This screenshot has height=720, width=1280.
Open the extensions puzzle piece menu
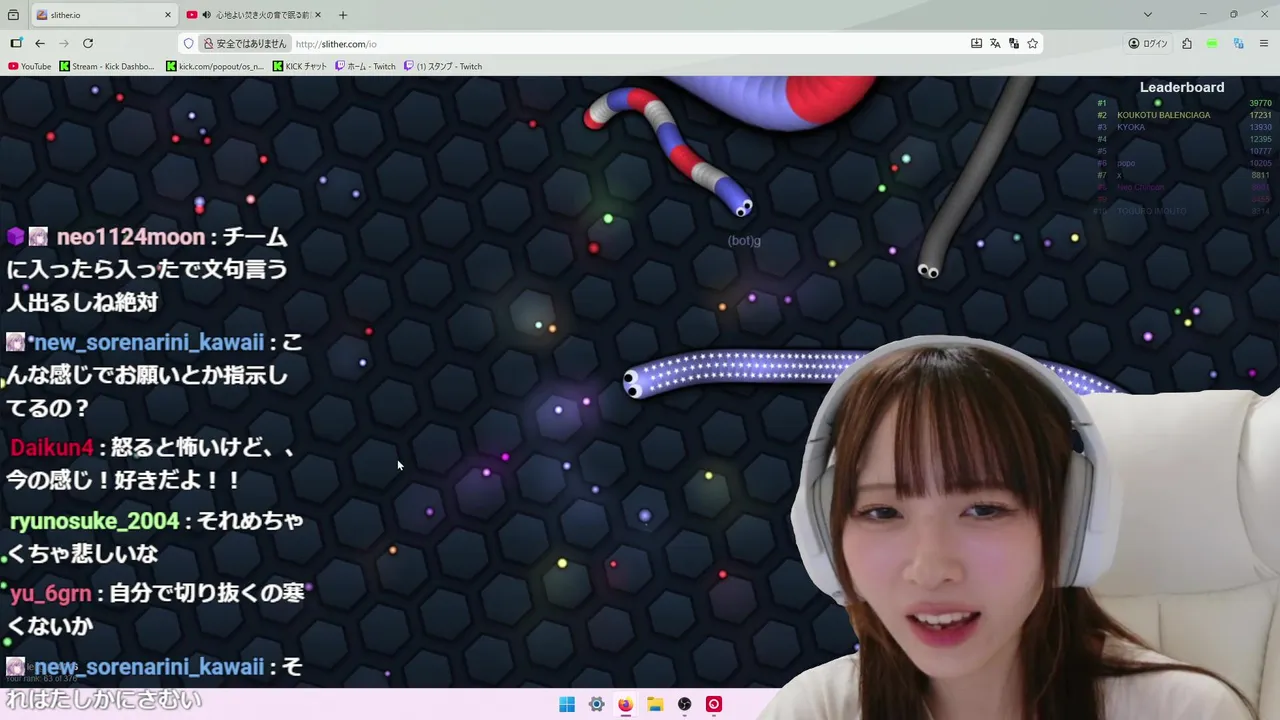pyautogui.click(x=1187, y=43)
